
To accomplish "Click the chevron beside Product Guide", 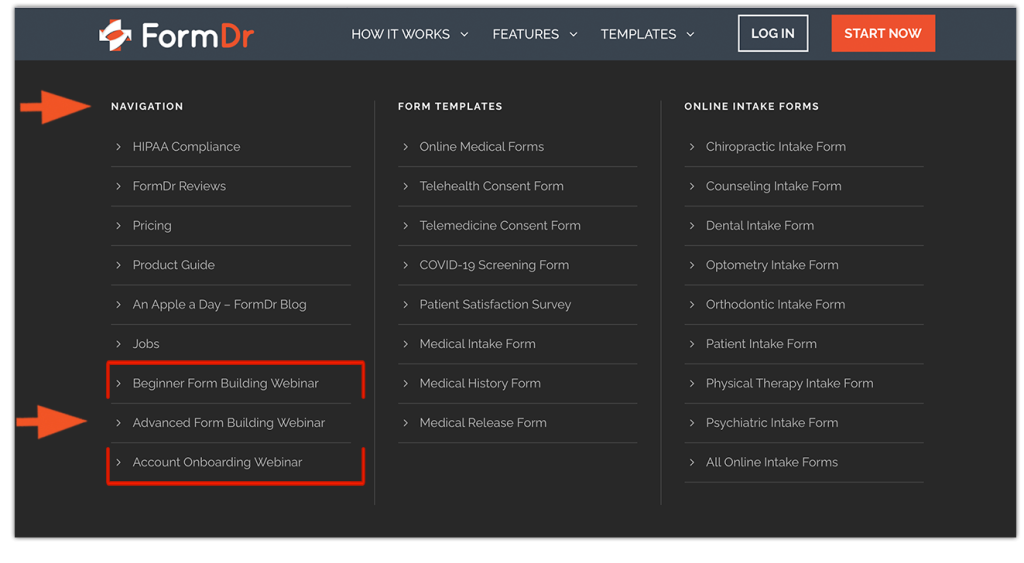I will [118, 265].
